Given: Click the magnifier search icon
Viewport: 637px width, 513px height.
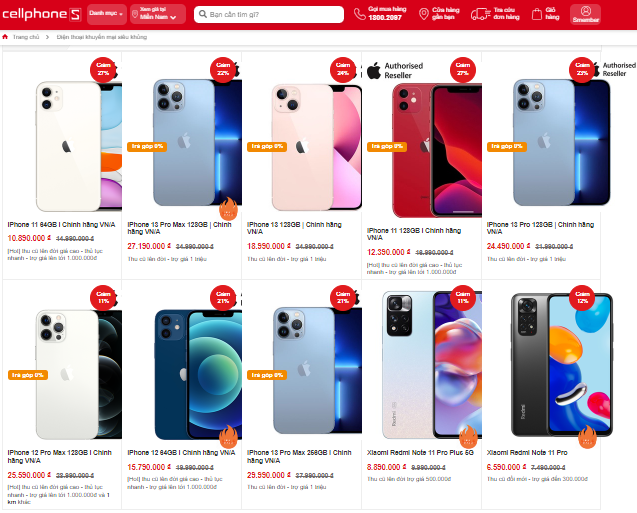Looking at the screenshot, I should [x=202, y=14].
